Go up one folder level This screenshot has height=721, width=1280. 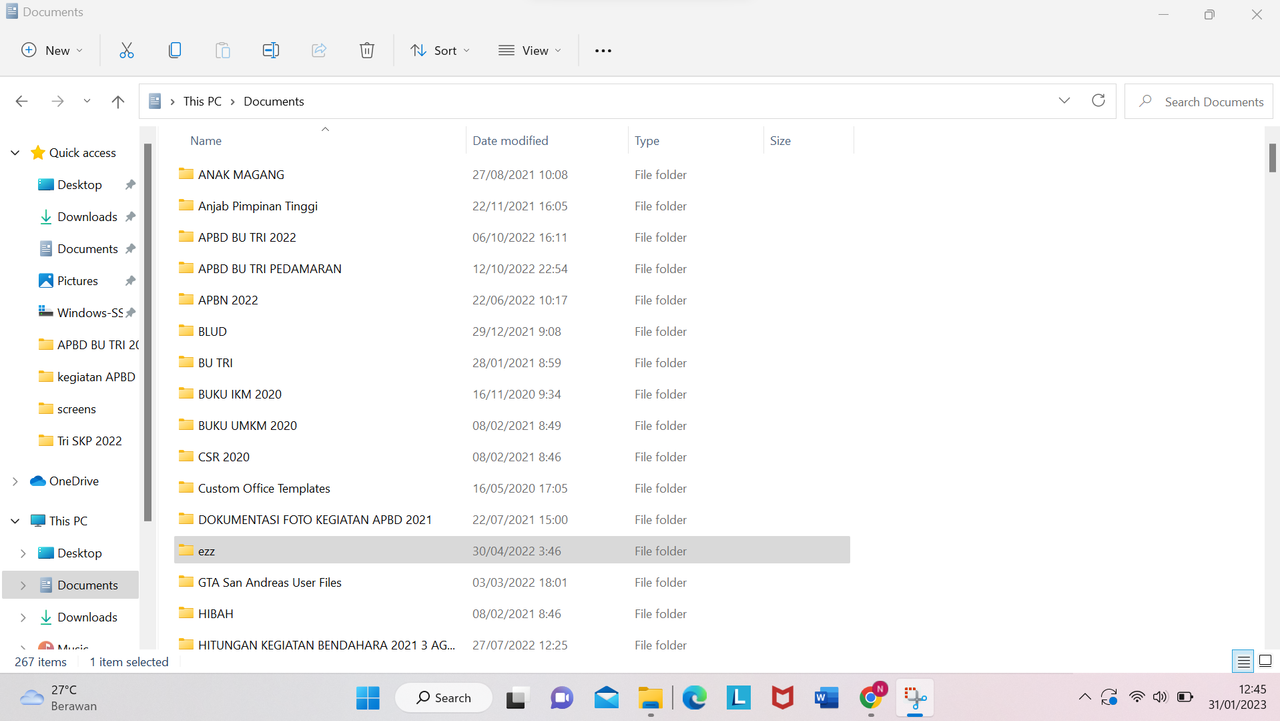pos(118,101)
